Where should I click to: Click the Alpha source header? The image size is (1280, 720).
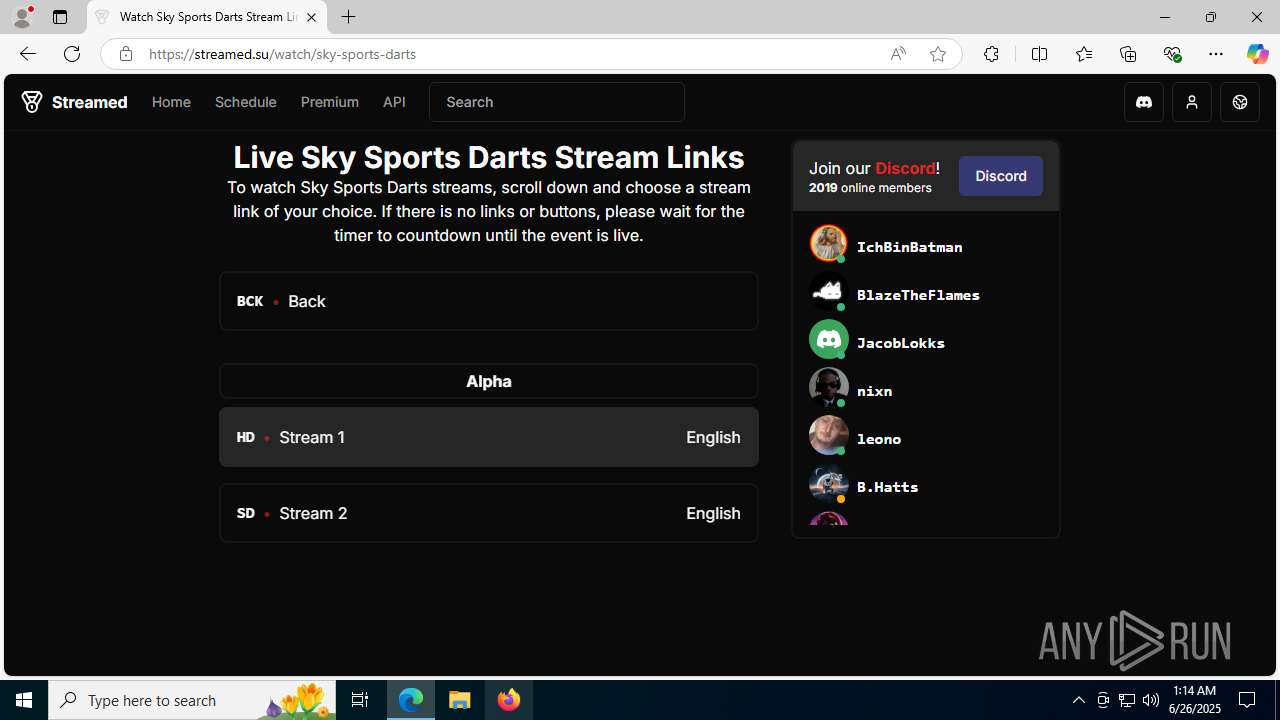(489, 381)
